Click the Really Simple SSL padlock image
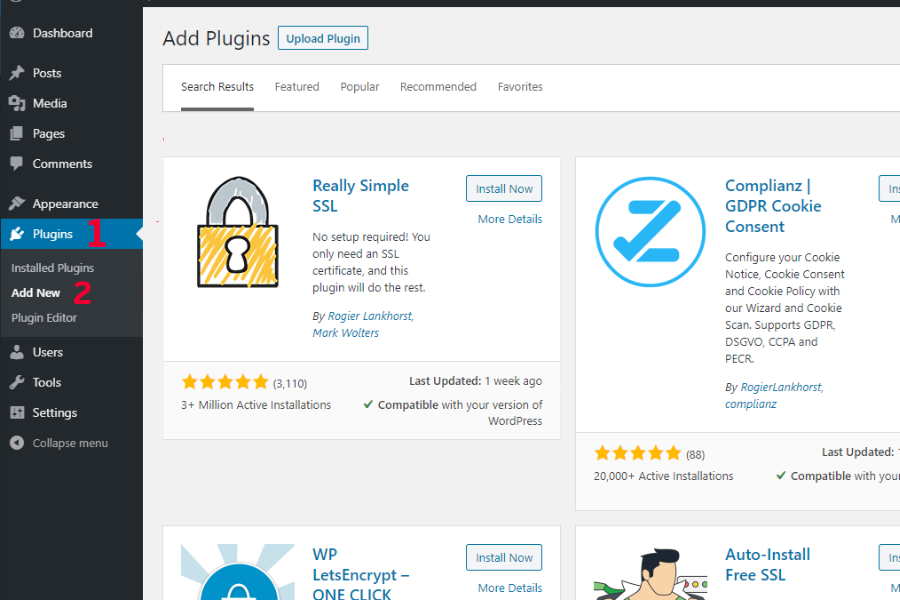The image size is (900, 600). click(238, 232)
